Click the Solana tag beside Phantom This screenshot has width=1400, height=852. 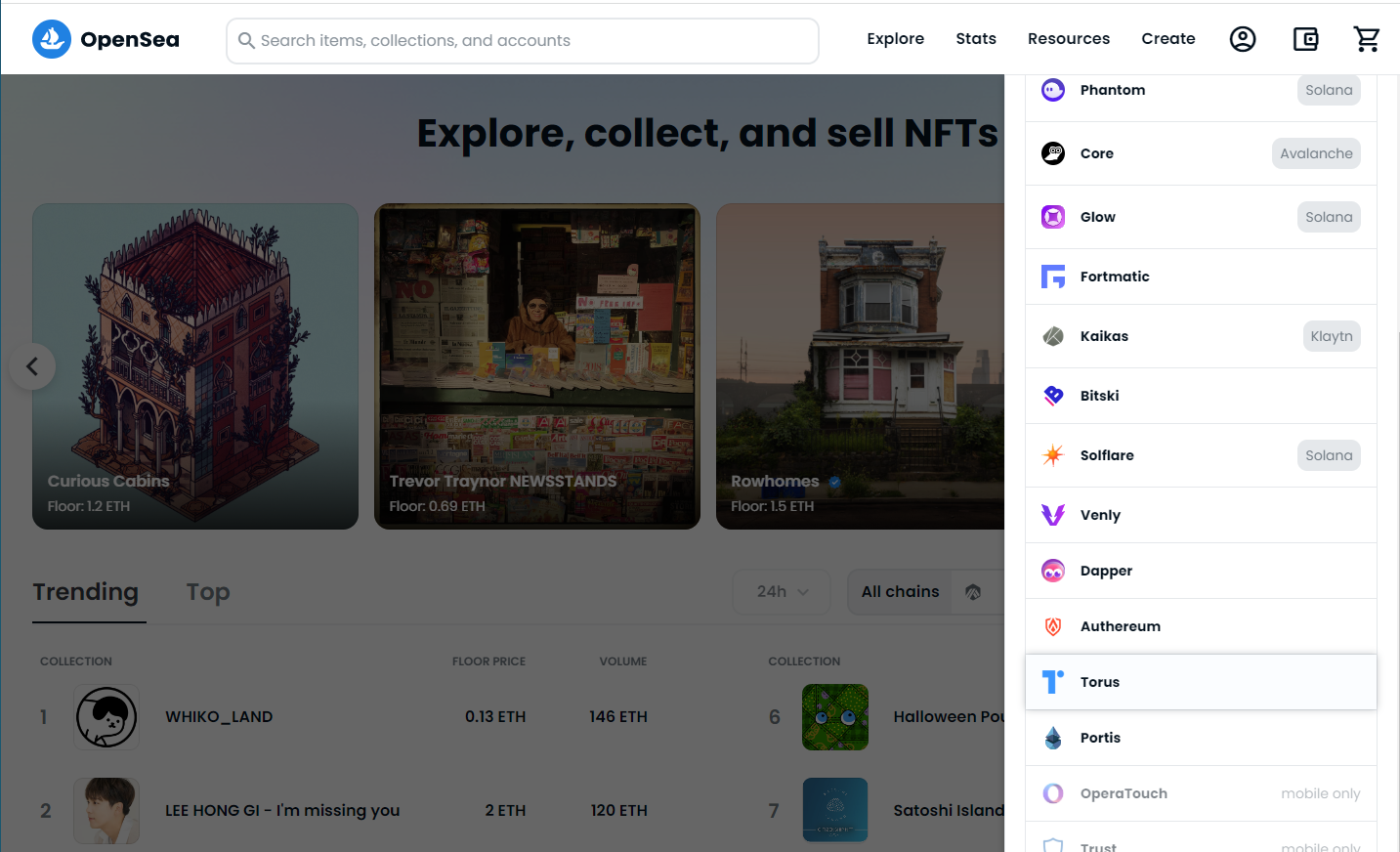click(x=1329, y=90)
